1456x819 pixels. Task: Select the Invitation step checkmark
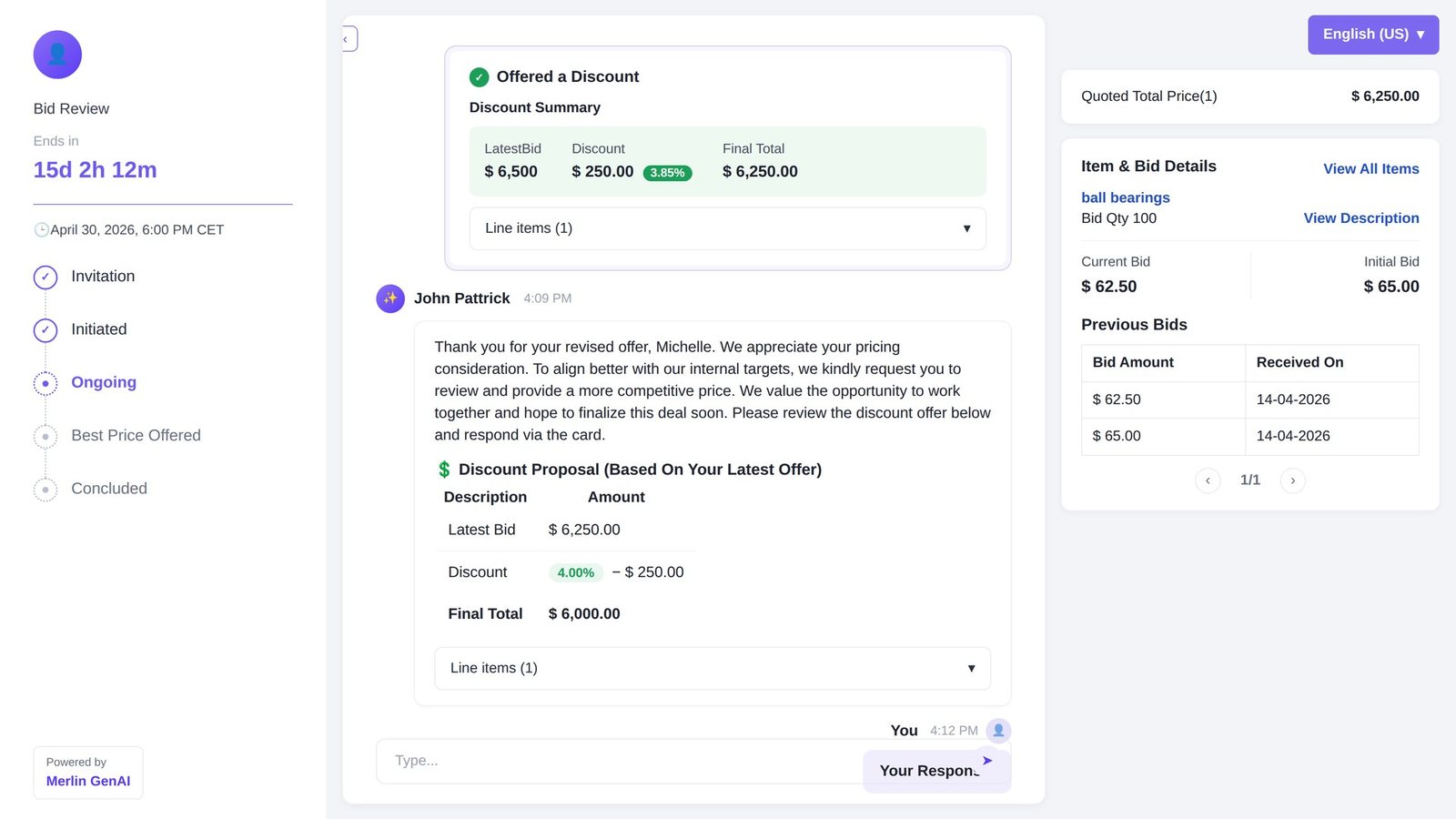pyautogui.click(x=45, y=277)
